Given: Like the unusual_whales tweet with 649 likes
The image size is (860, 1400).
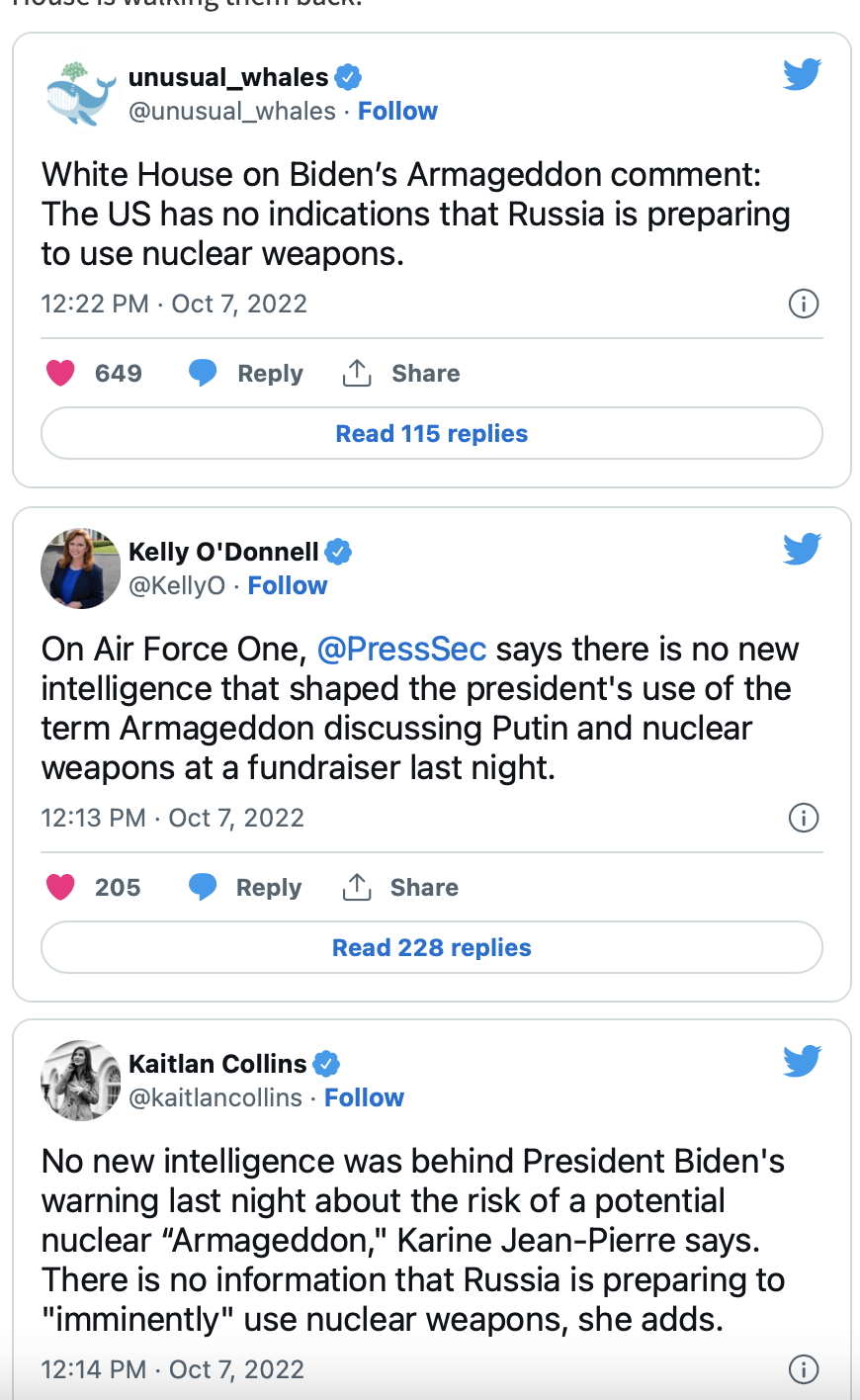Looking at the screenshot, I should (61, 373).
